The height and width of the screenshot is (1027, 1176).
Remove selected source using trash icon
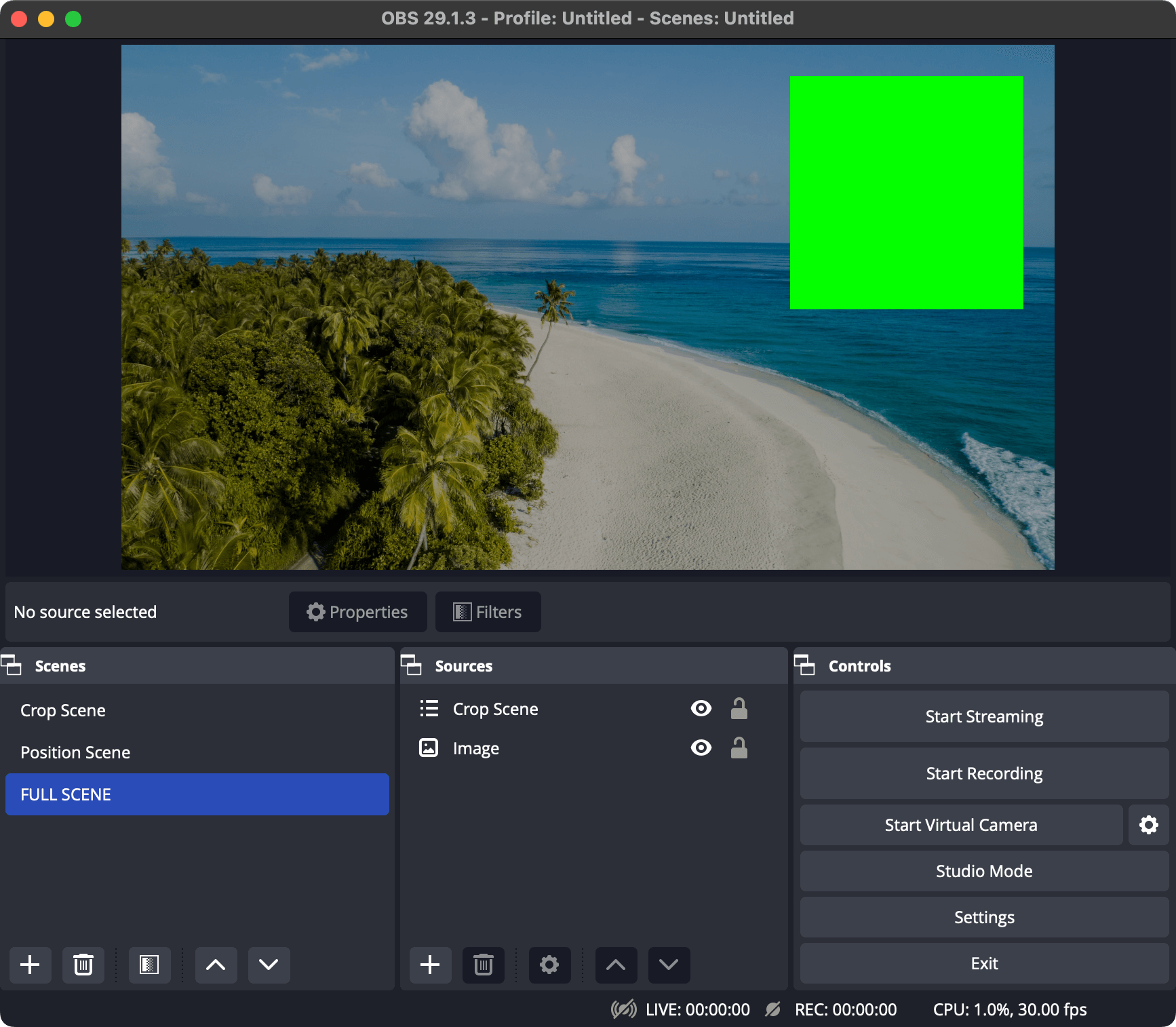483,965
